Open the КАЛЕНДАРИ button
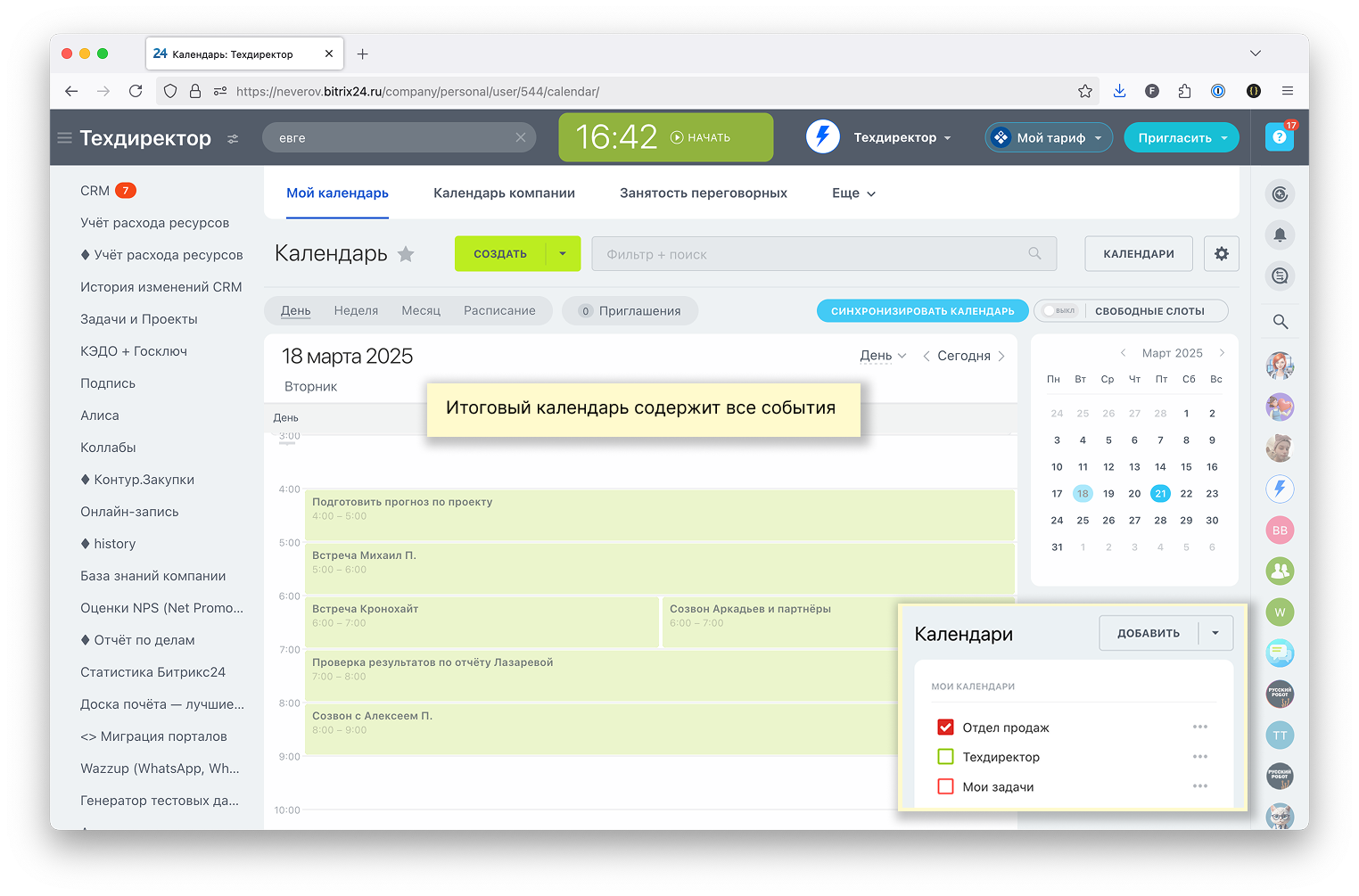The width and height of the screenshot is (1359, 896). pyautogui.click(x=1139, y=254)
